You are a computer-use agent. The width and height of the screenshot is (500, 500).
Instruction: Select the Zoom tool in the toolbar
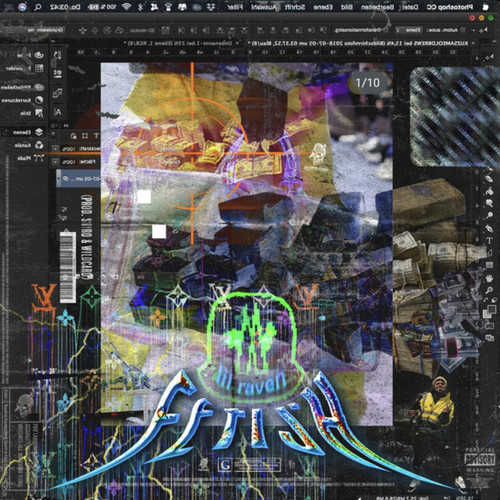489,290
